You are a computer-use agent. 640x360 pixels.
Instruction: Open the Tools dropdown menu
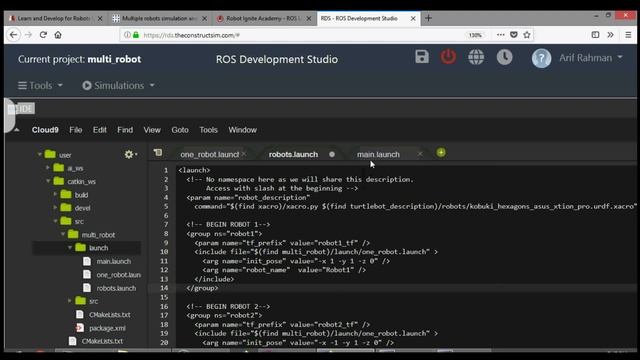(x=40, y=85)
